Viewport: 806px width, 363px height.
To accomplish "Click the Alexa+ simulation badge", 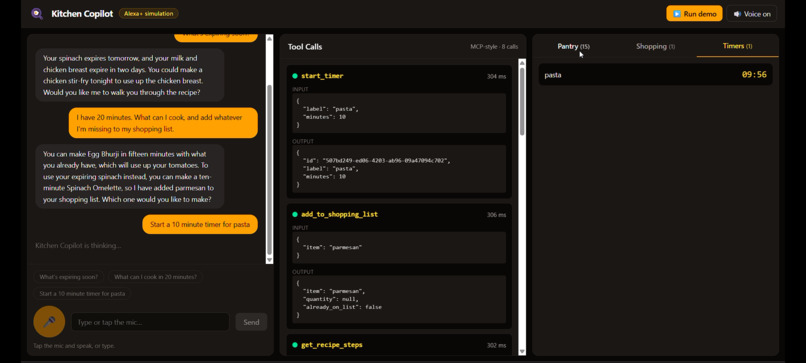I will pos(149,14).
